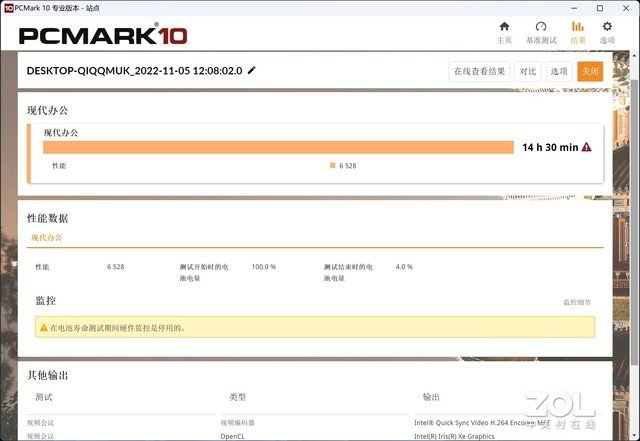Click the 6 528 value in 性能数据 row
Viewport: 640px width, 441px height.
coord(116,267)
